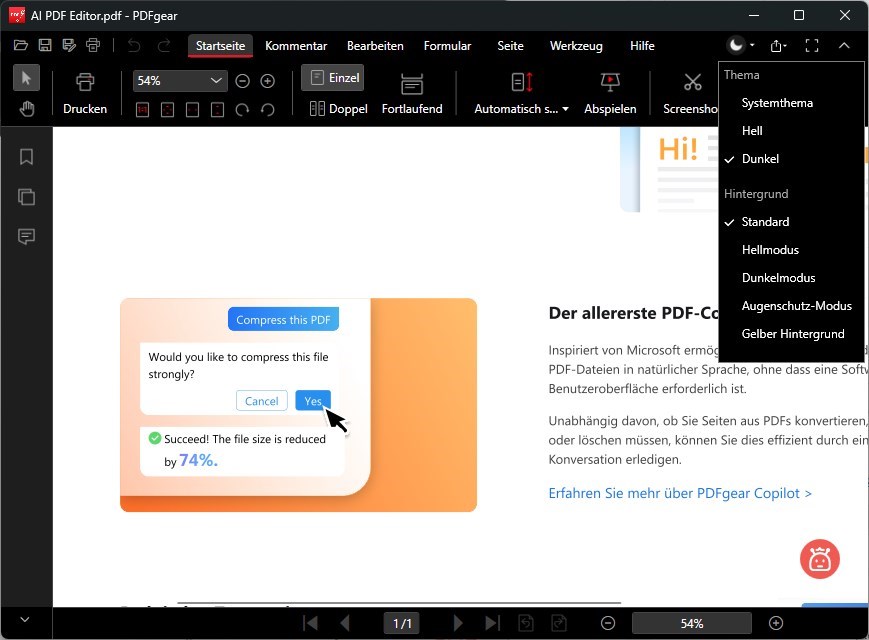Click the small printer icon in quick access bar
Screen dimensions: 869x640
(x=93, y=45)
